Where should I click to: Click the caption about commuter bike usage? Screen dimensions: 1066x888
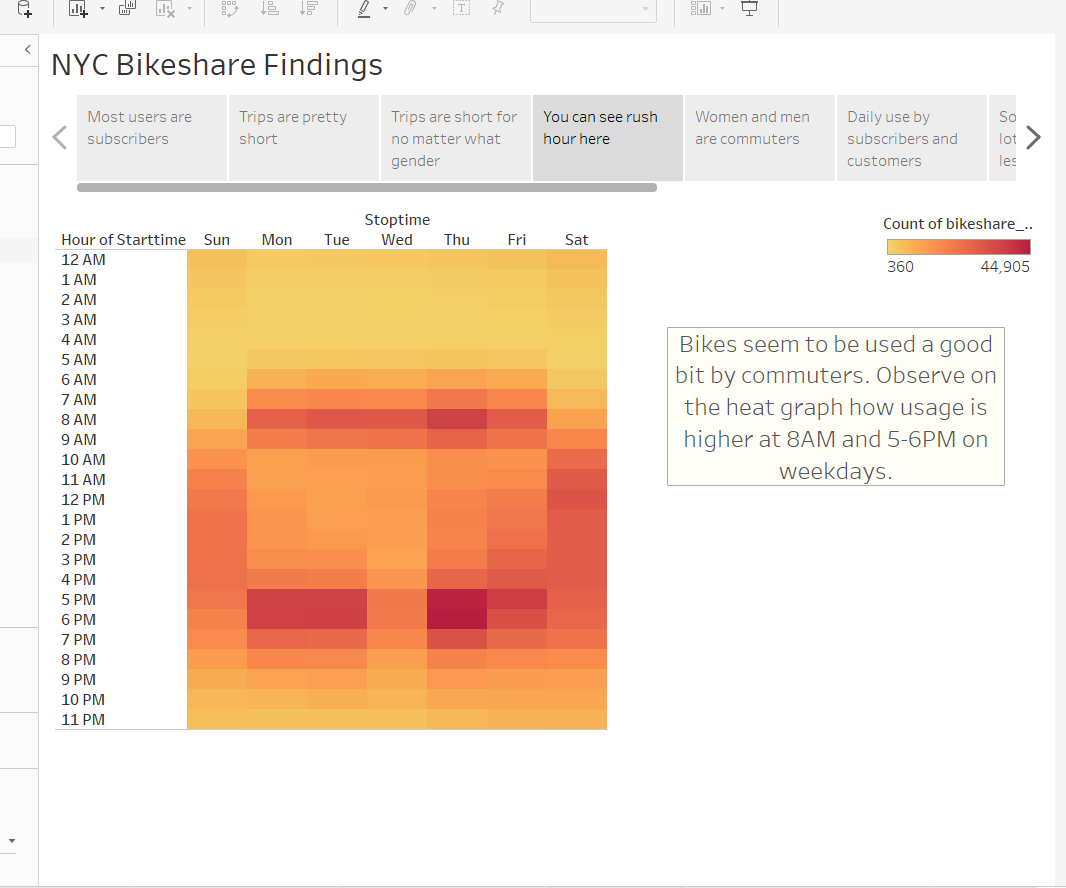tap(836, 406)
